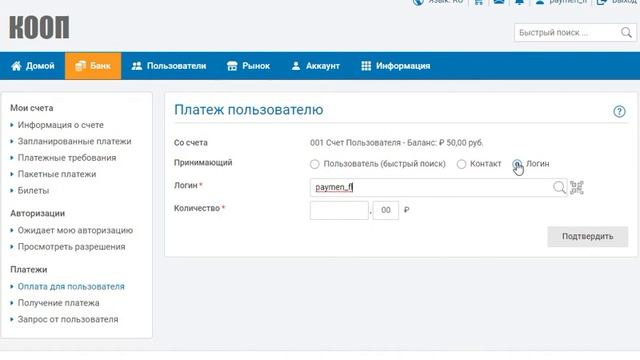Click the Авторизации sidebar heading
Viewport: 640px width, 360px height.
pos(38,213)
